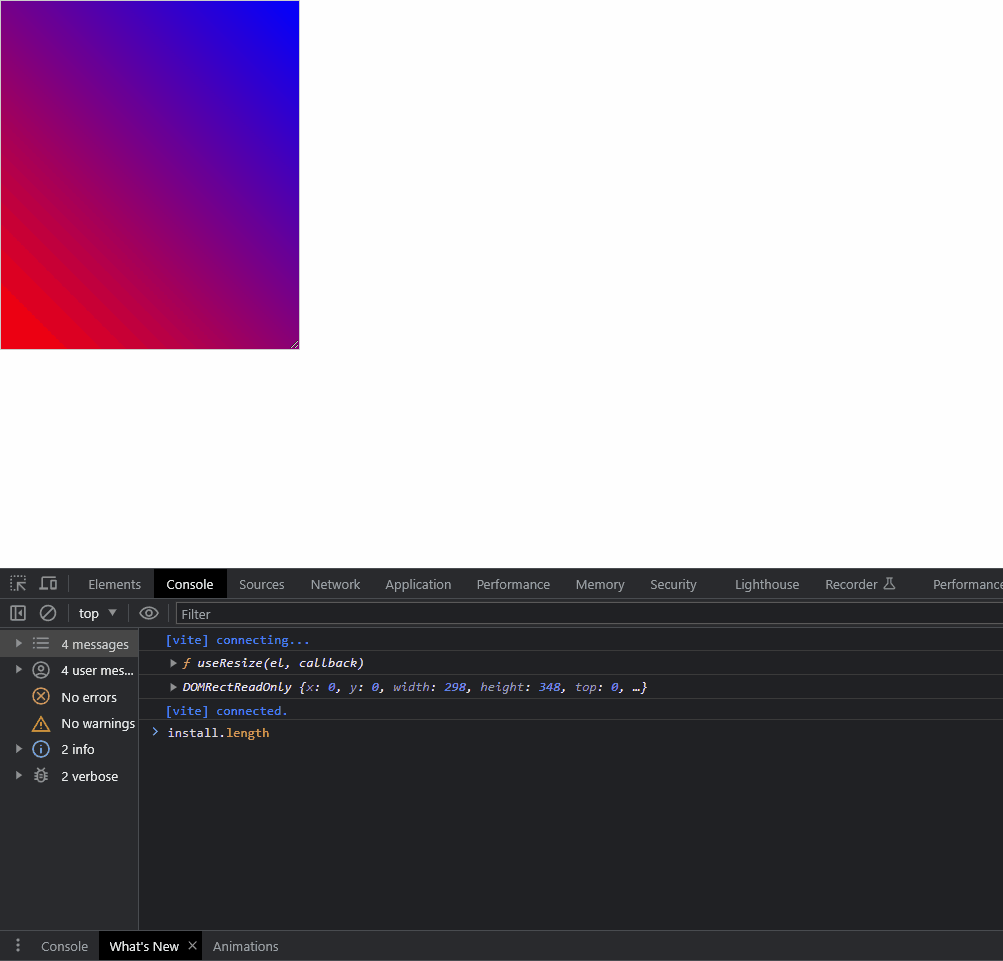Click the gradient box resize handle
Image resolution: width=1003 pixels, height=961 pixels.
[x=294, y=344]
